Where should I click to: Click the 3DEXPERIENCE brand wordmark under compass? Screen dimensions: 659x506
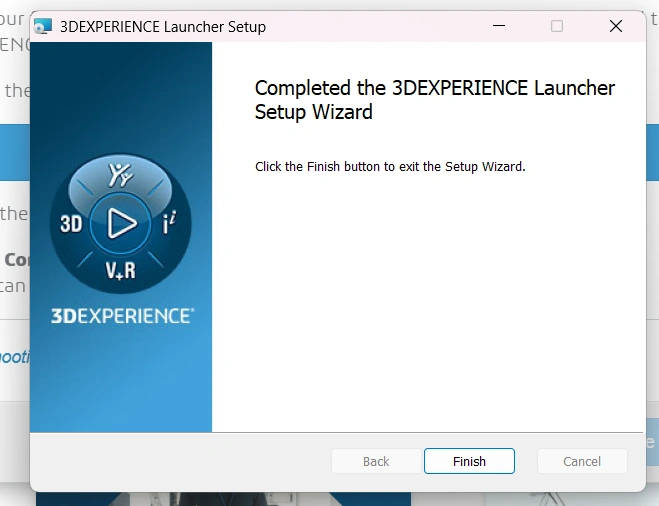tap(122, 316)
